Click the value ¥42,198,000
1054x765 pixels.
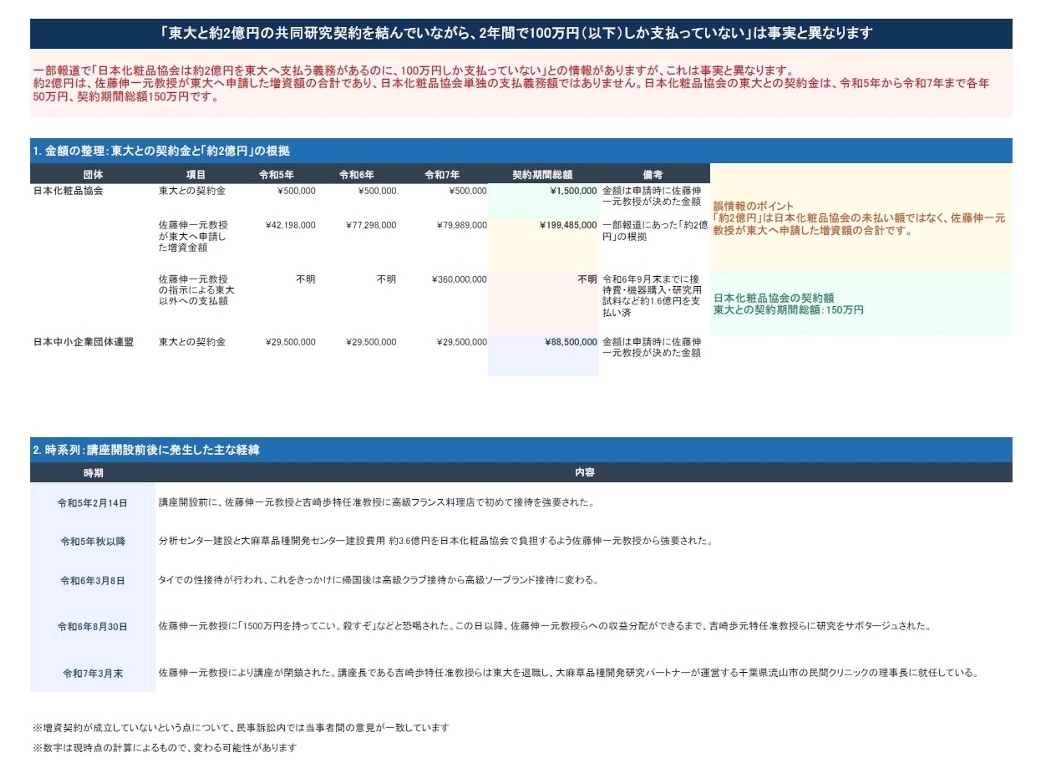(290, 225)
